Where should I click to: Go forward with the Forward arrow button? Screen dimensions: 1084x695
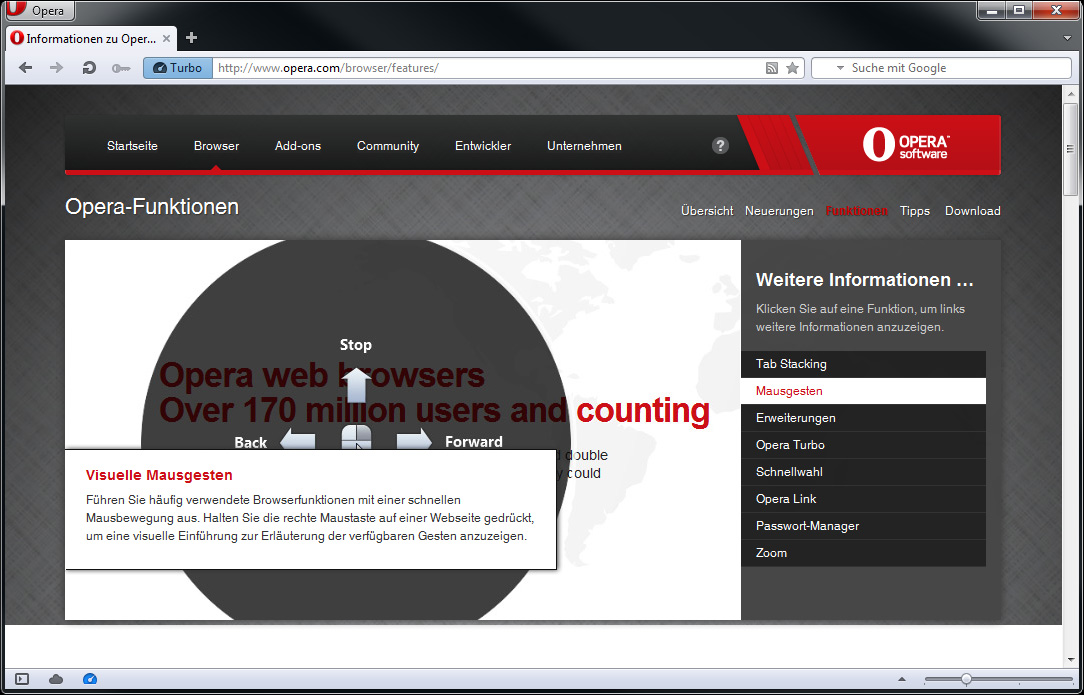[57, 68]
